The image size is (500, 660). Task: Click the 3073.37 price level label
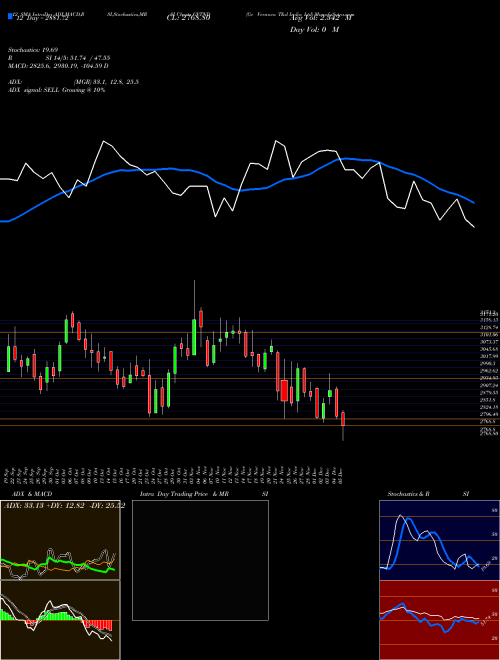pos(489,341)
